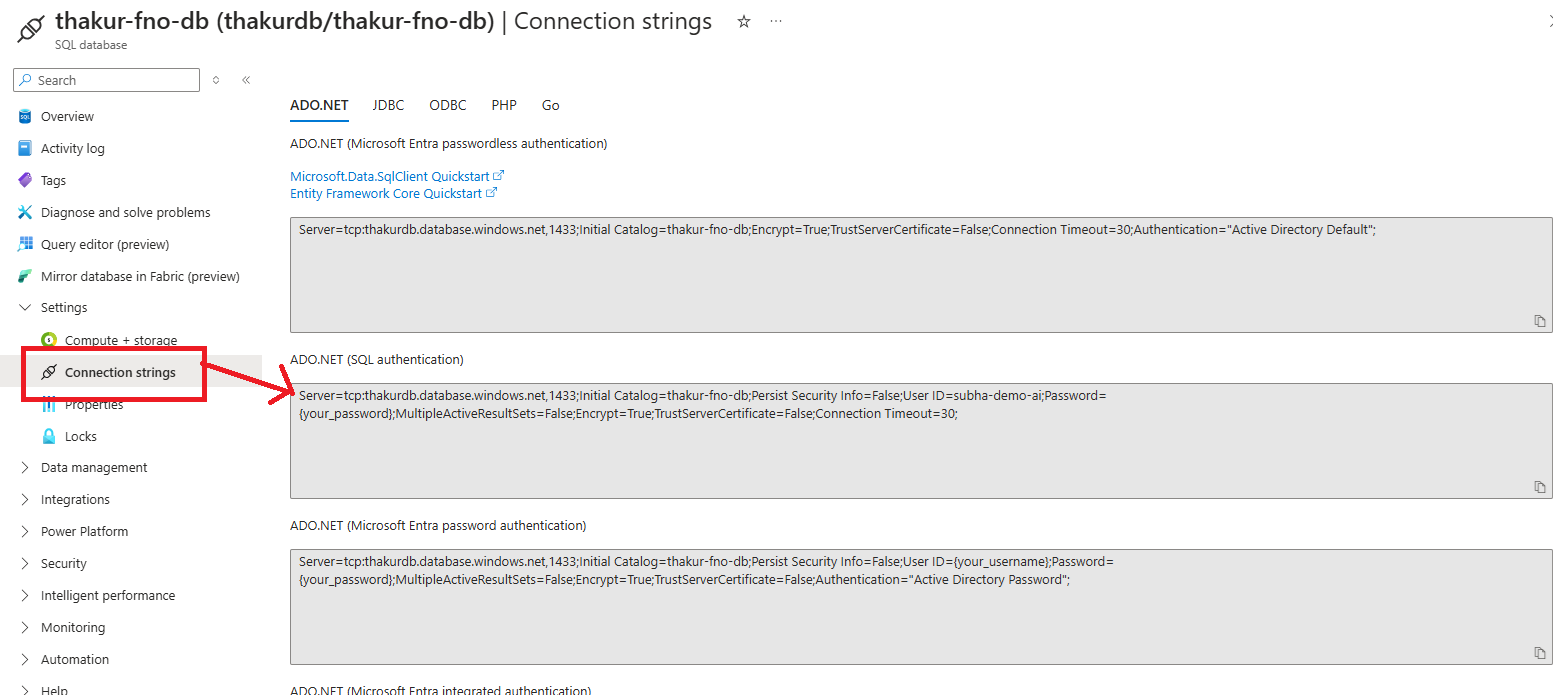Viewport: 1553px width, 695px height.
Task: Open Diagnose and solve problems
Action: 125,213
